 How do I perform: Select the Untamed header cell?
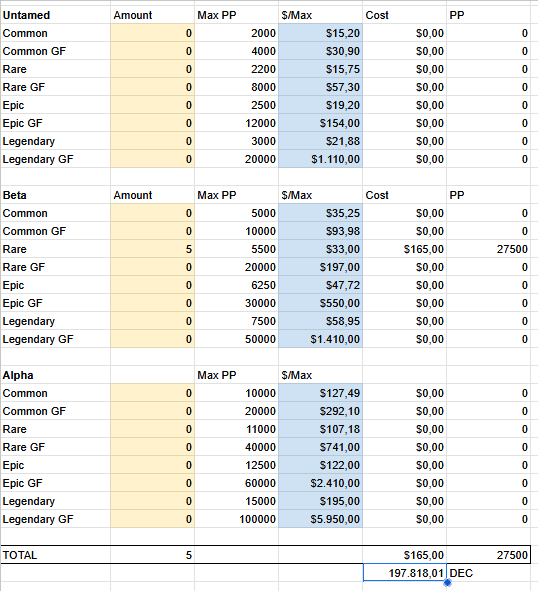click(x=55, y=15)
